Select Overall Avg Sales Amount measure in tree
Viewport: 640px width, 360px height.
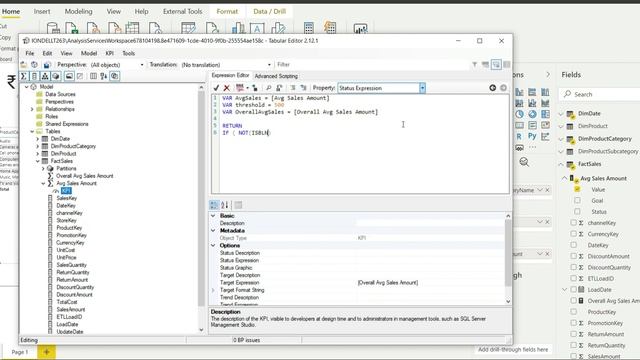[84, 176]
